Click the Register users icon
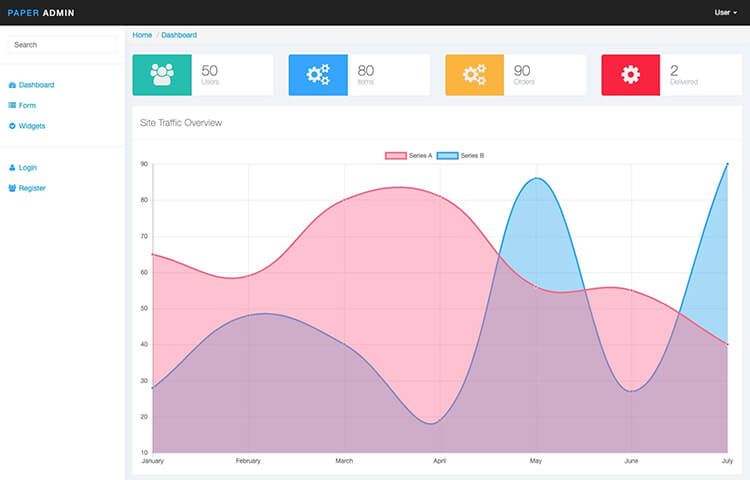 coord(12,188)
